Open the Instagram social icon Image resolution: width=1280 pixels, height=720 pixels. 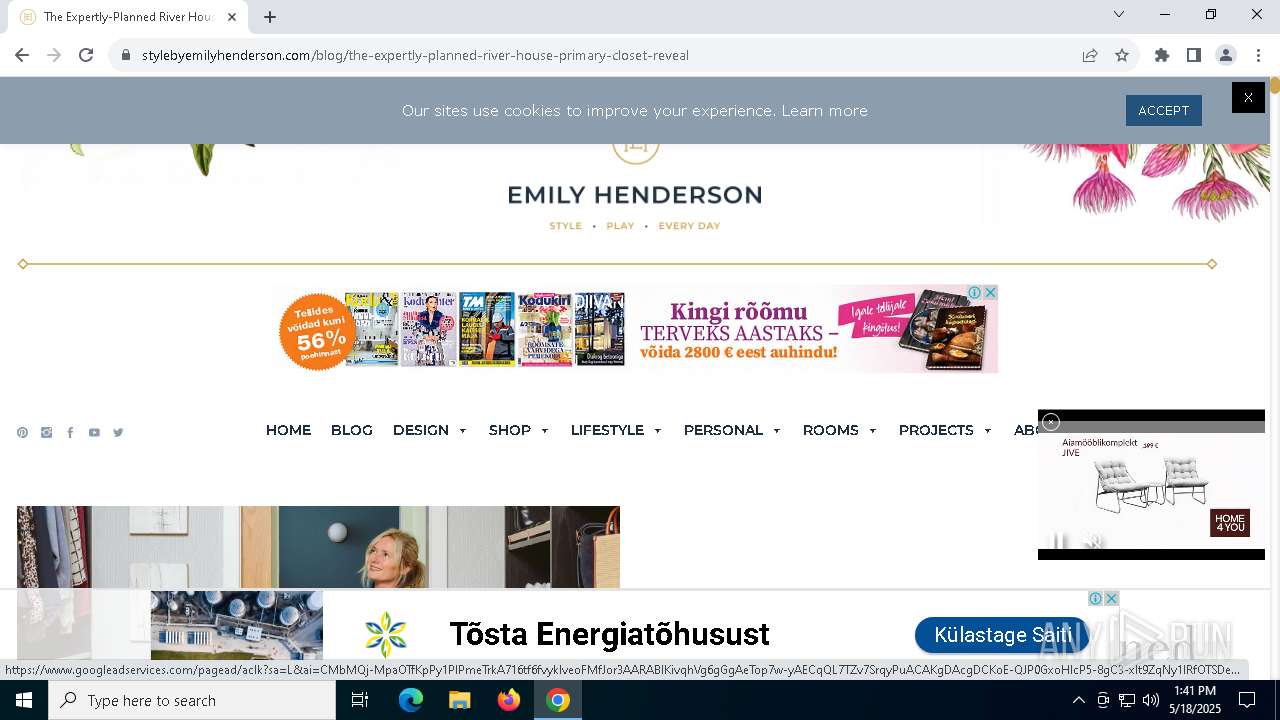pos(46,433)
